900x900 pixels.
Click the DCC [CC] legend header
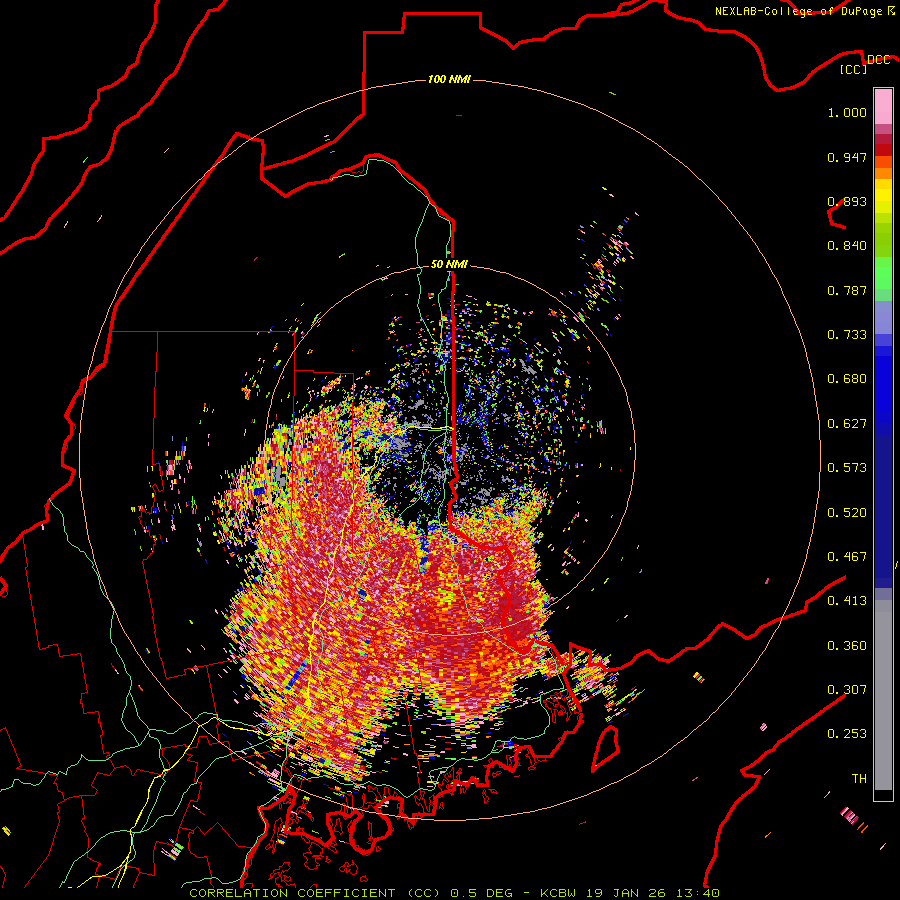[866, 65]
